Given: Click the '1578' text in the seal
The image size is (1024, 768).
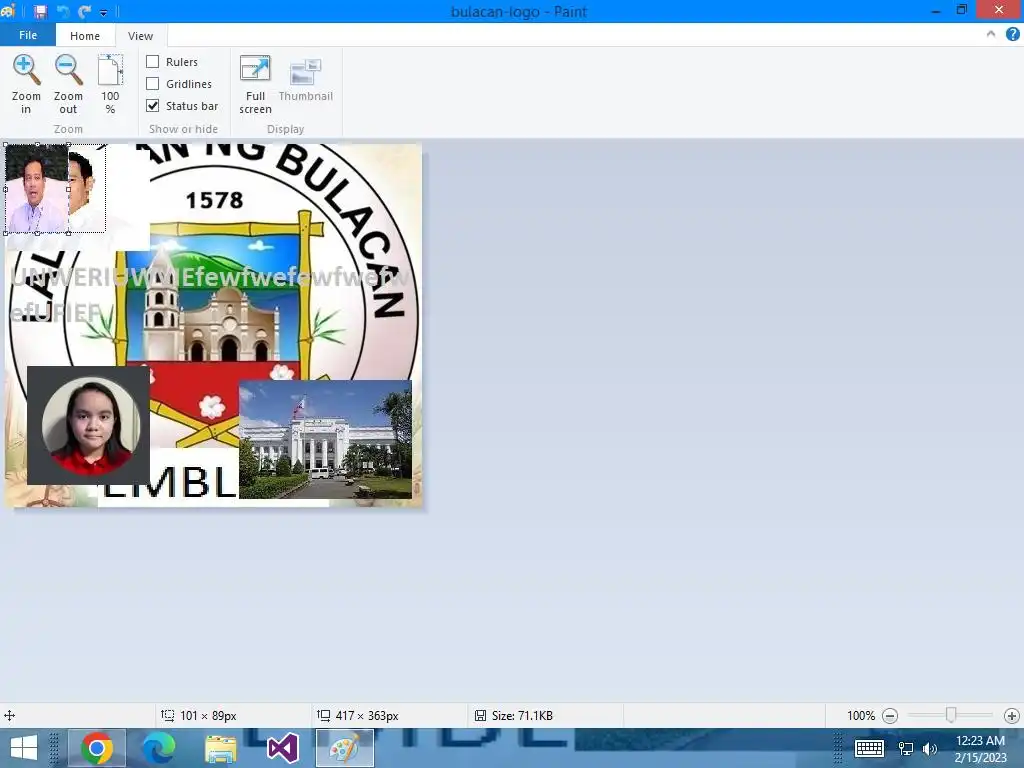Looking at the screenshot, I should point(214,200).
